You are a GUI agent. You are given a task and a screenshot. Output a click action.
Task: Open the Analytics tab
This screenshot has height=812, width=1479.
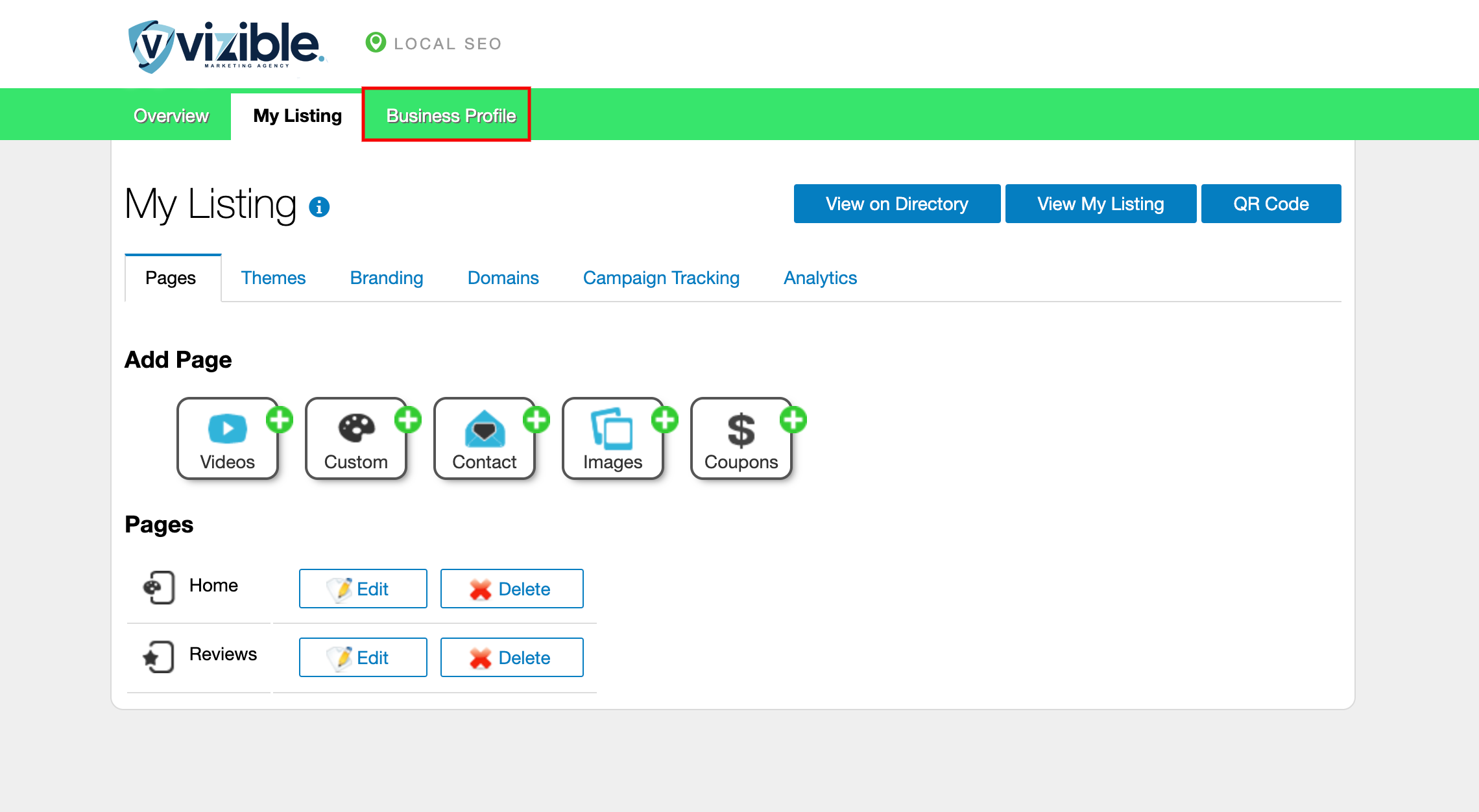[x=820, y=278]
